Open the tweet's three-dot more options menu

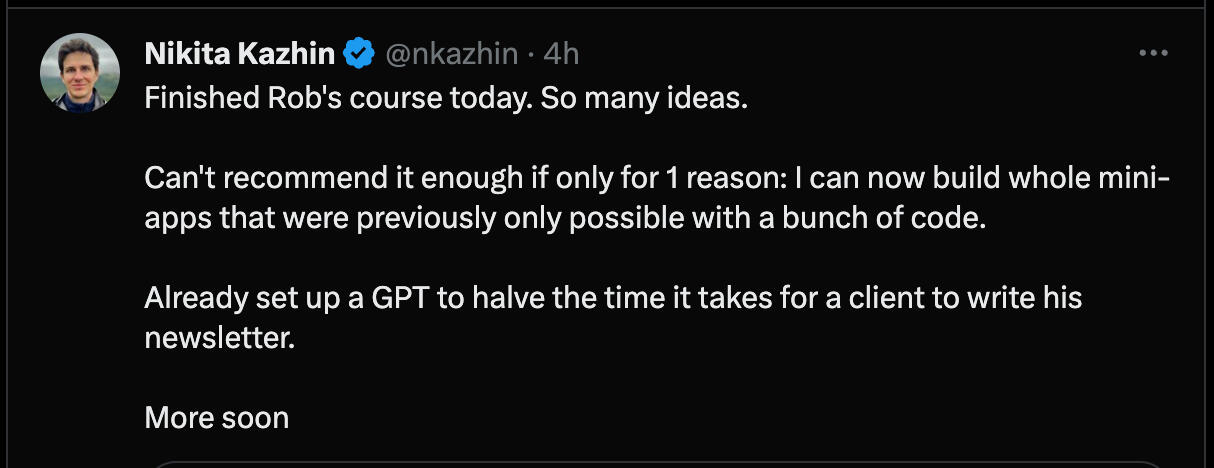tap(1154, 54)
